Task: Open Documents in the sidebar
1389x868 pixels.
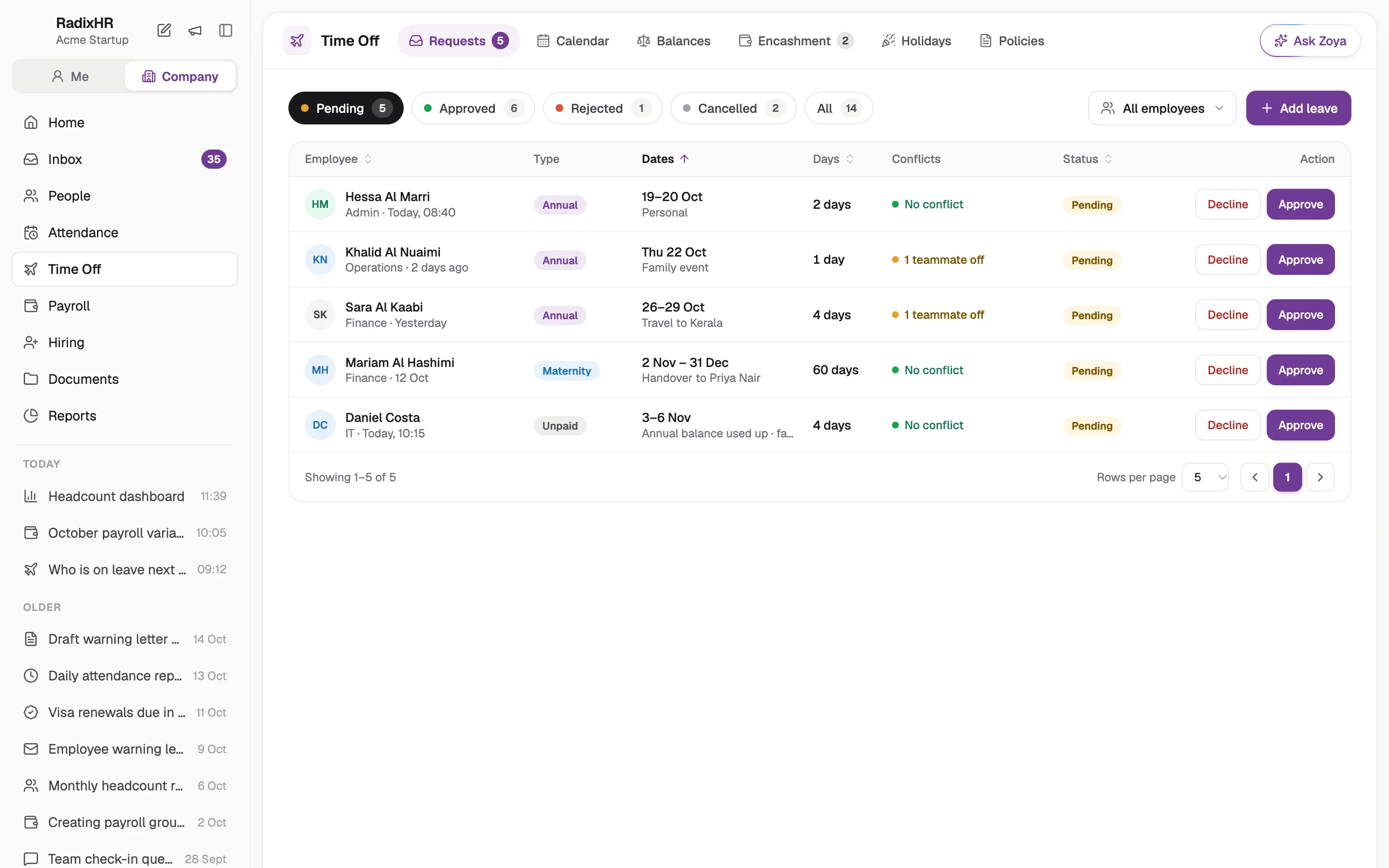Action: [x=124, y=379]
